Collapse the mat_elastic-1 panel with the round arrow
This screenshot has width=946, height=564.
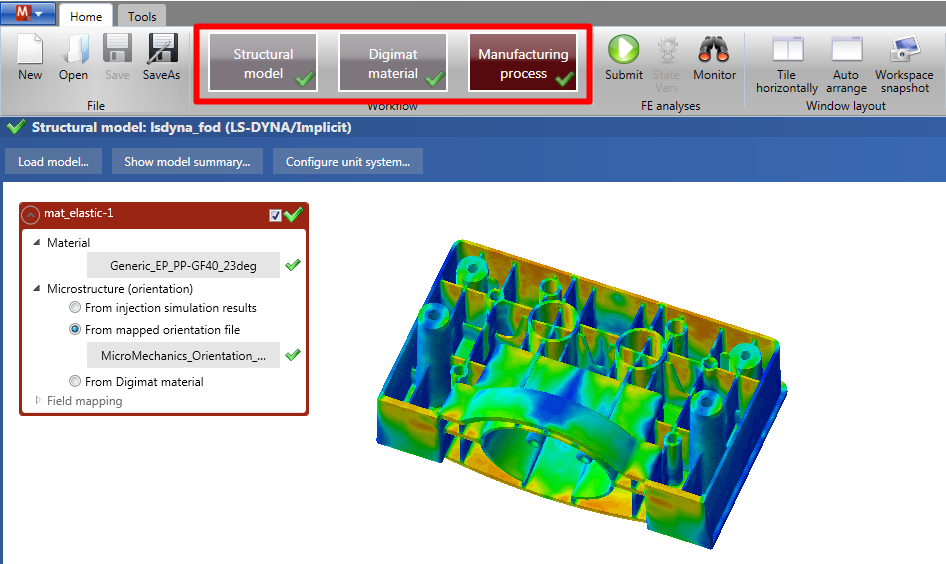tap(31, 214)
